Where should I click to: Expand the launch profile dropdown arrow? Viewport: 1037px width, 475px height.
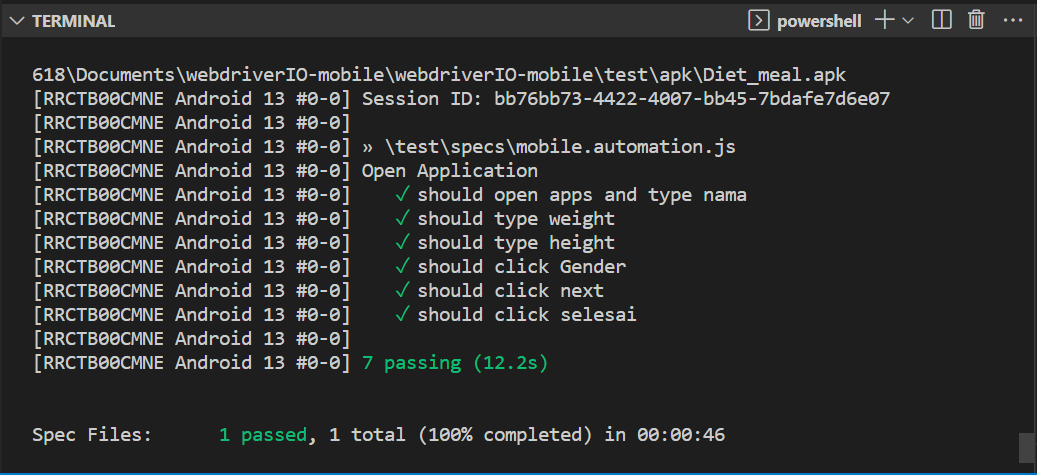908,21
